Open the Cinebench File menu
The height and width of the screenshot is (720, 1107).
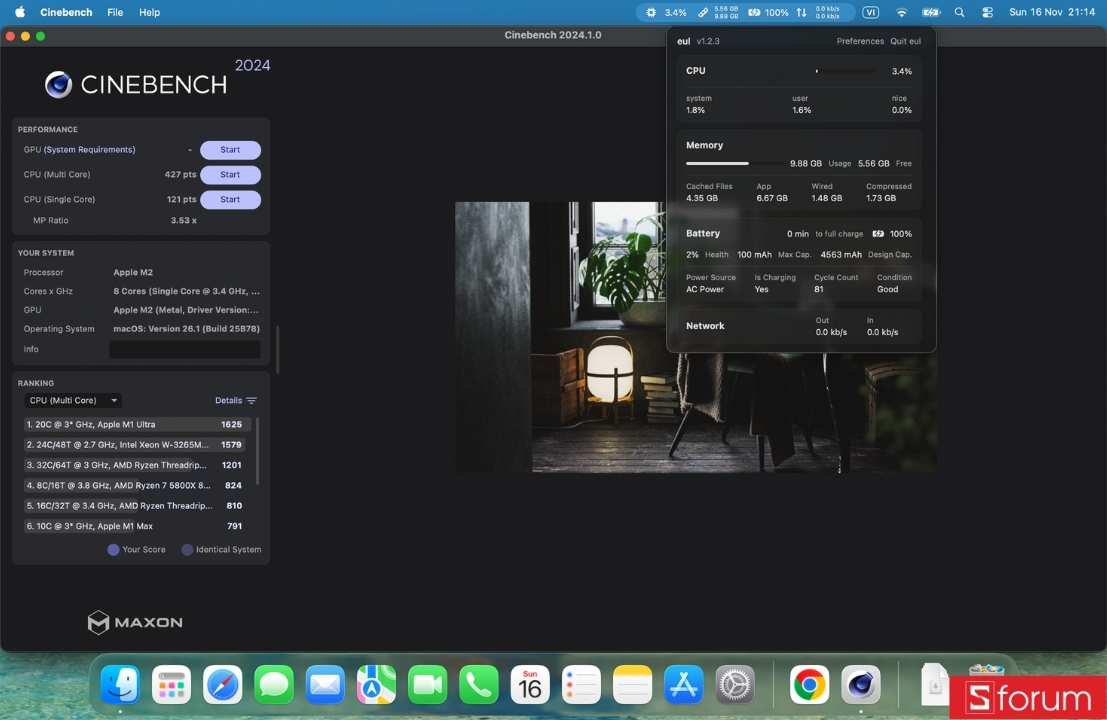click(x=115, y=12)
